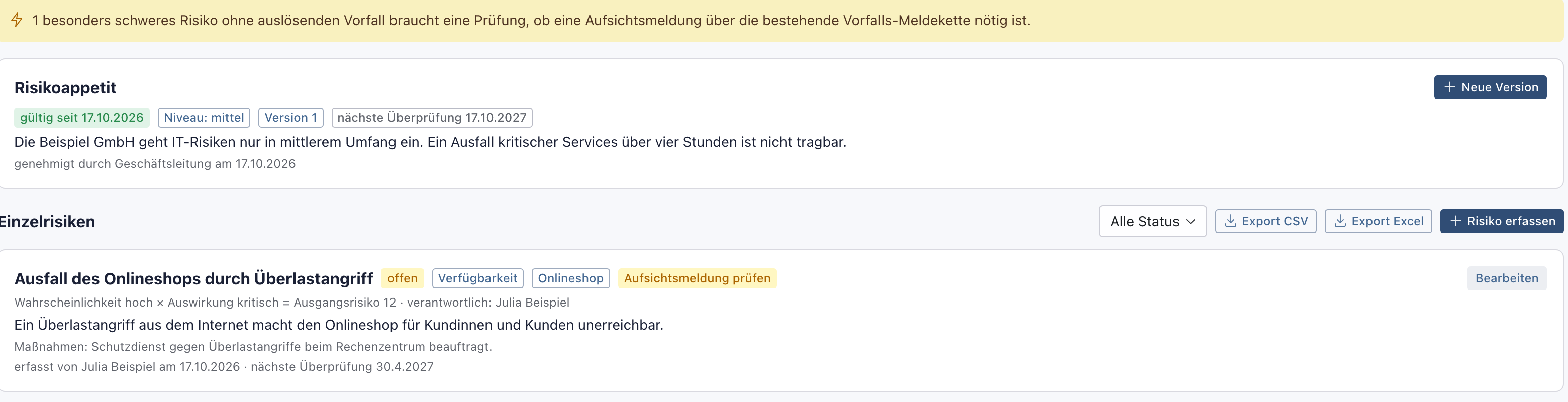
Task: Click the Ein Überlastangriff aus dem Internet description
Action: [x=338, y=325]
